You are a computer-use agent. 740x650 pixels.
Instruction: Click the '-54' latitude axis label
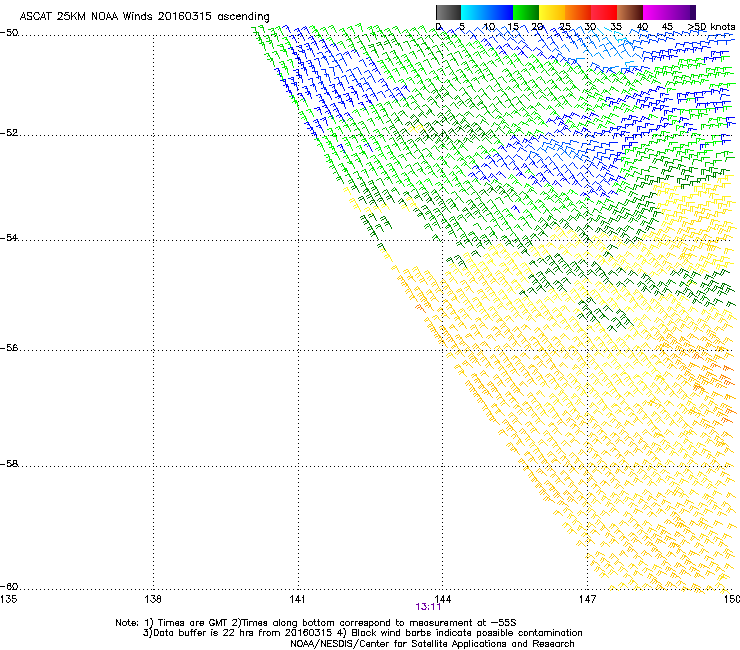tap(9, 237)
